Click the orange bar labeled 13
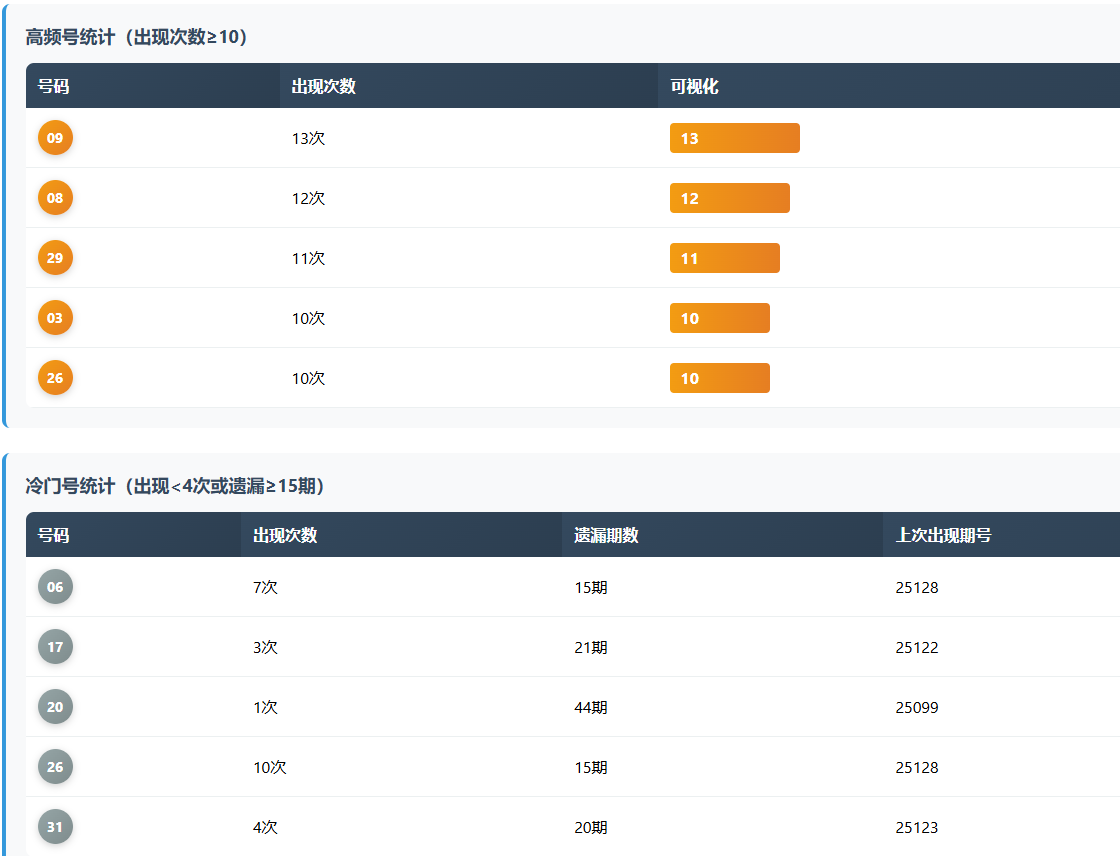Viewport: 1120px width, 856px height. 734,138
